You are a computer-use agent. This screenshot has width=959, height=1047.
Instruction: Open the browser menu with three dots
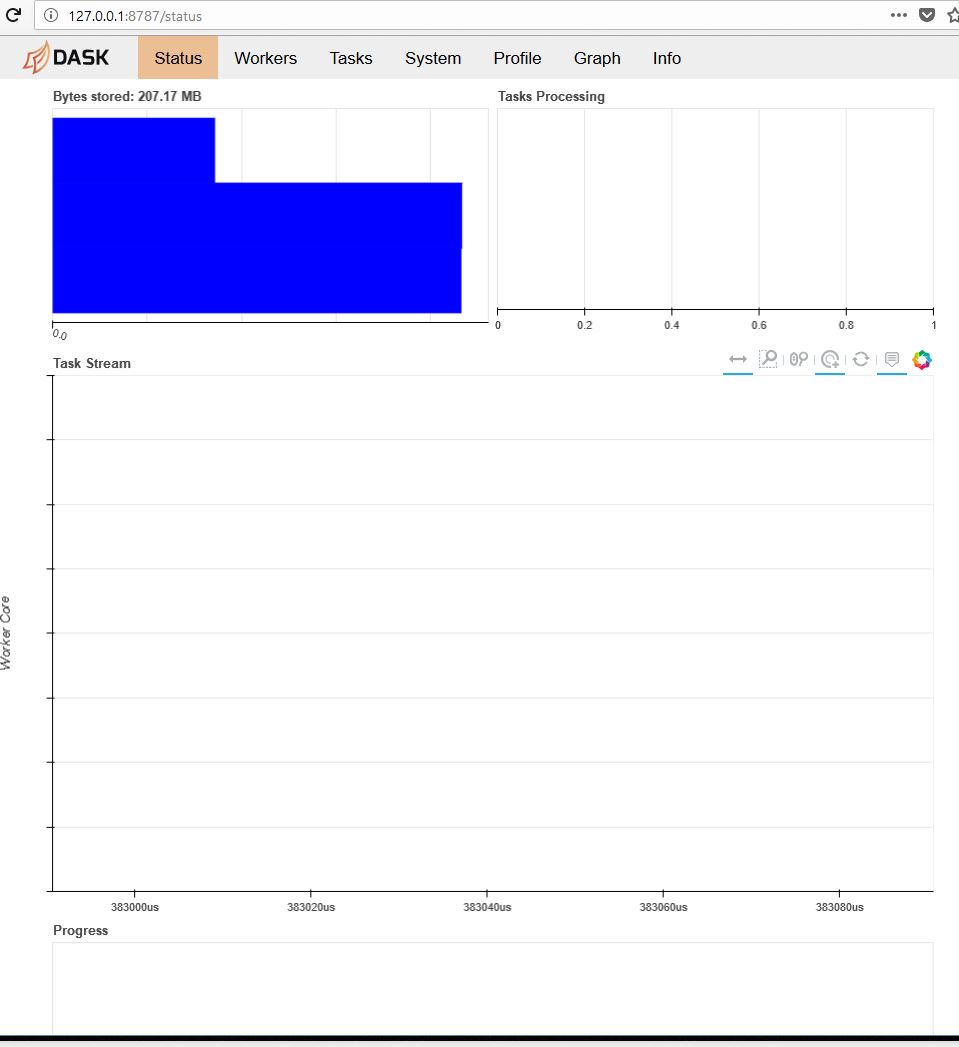click(899, 15)
